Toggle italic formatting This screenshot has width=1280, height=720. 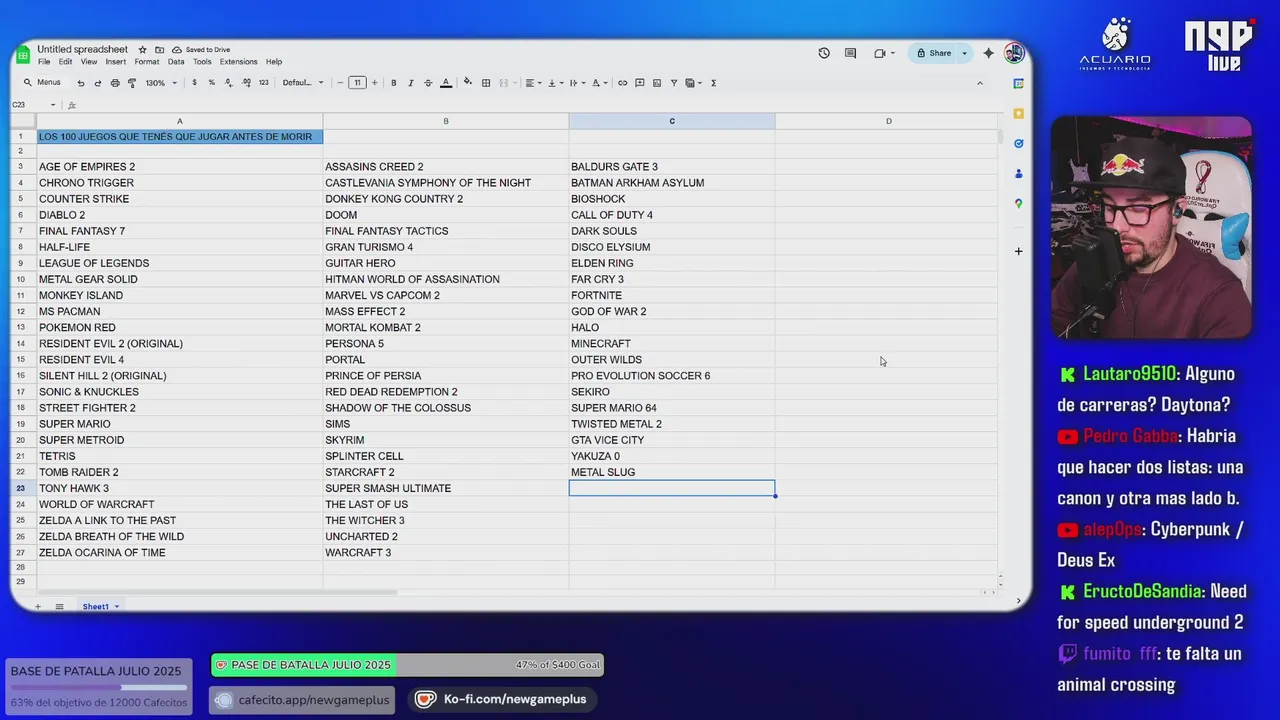point(410,83)
